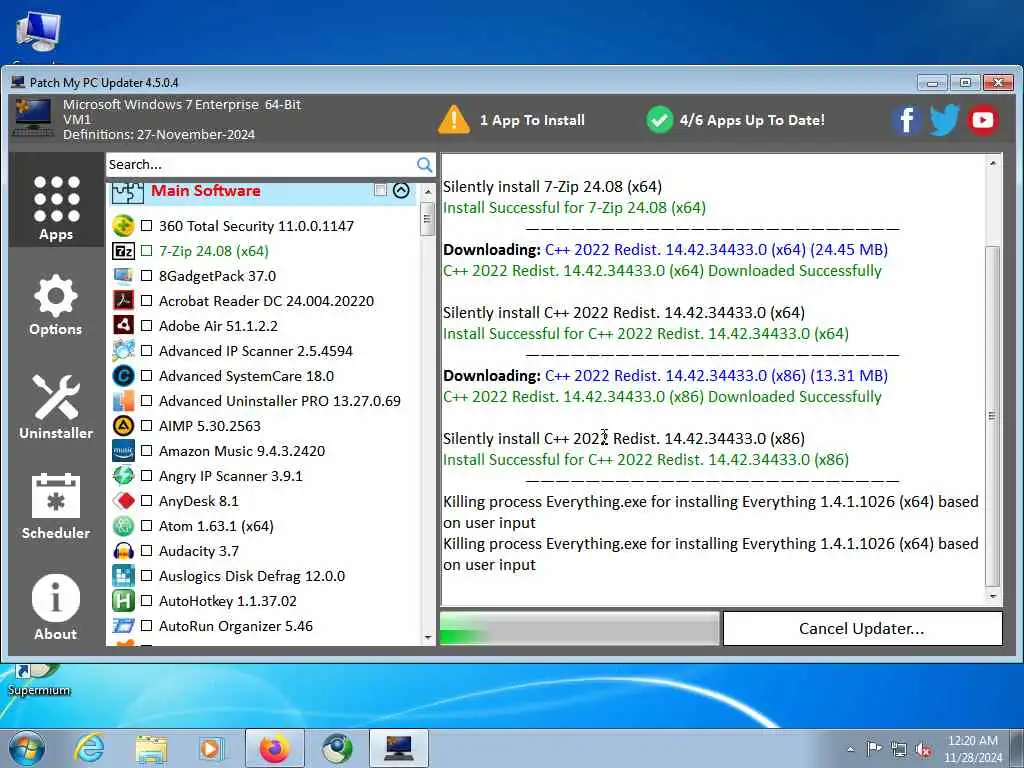Check the AutoRun Organizer 5.46 checkbox

tap(146, 626)
